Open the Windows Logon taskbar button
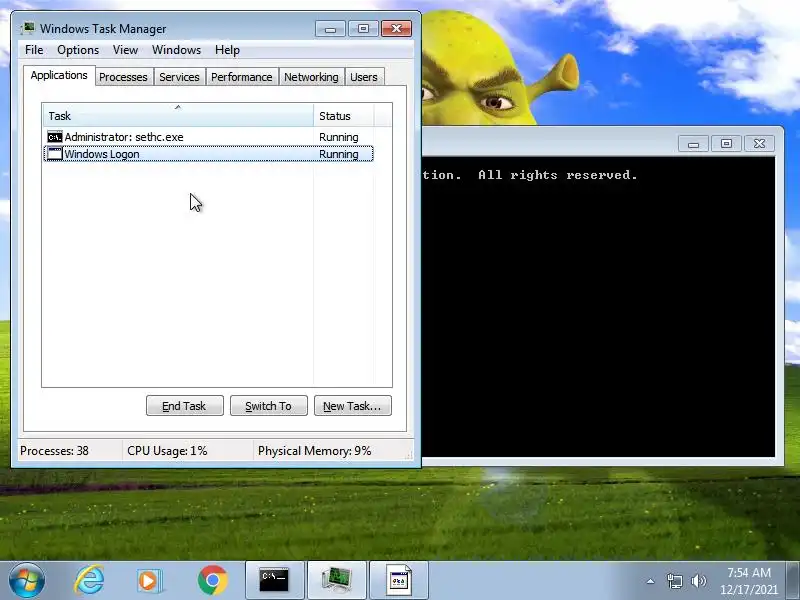Viewport: 800px width, 600px height. pos(399,580)
